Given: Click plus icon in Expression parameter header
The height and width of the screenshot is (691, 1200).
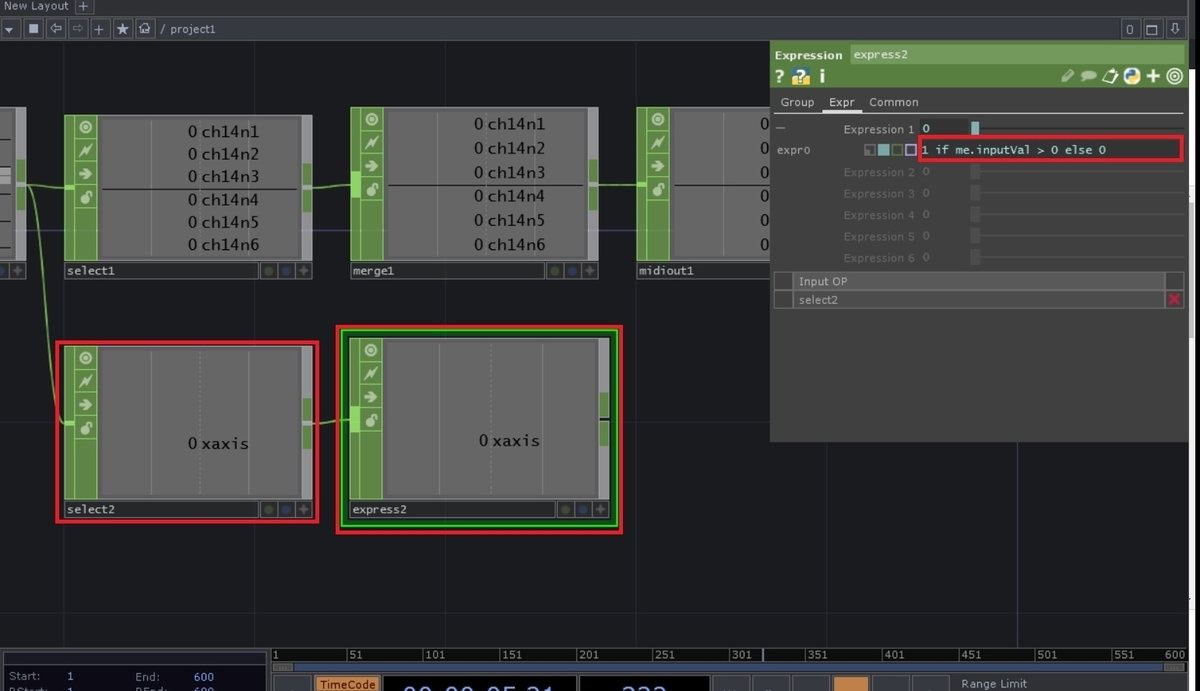Looking at the screenshot, I should pyautogui.click(x=1154, y=76).
